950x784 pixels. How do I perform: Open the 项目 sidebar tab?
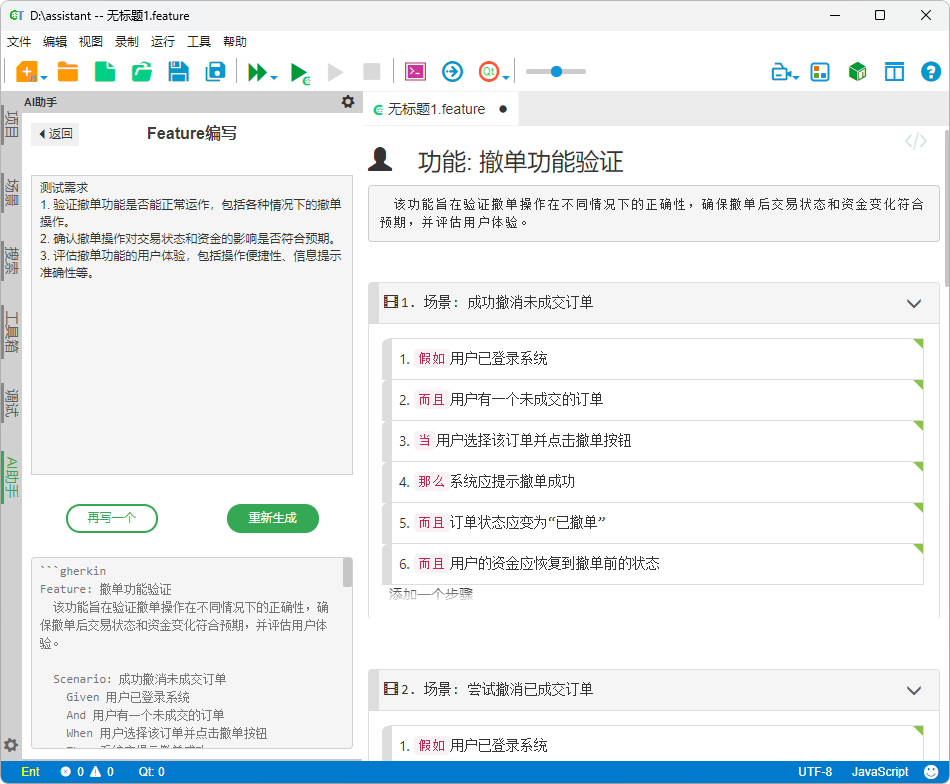pyautogui.click(x=11, y=124)
